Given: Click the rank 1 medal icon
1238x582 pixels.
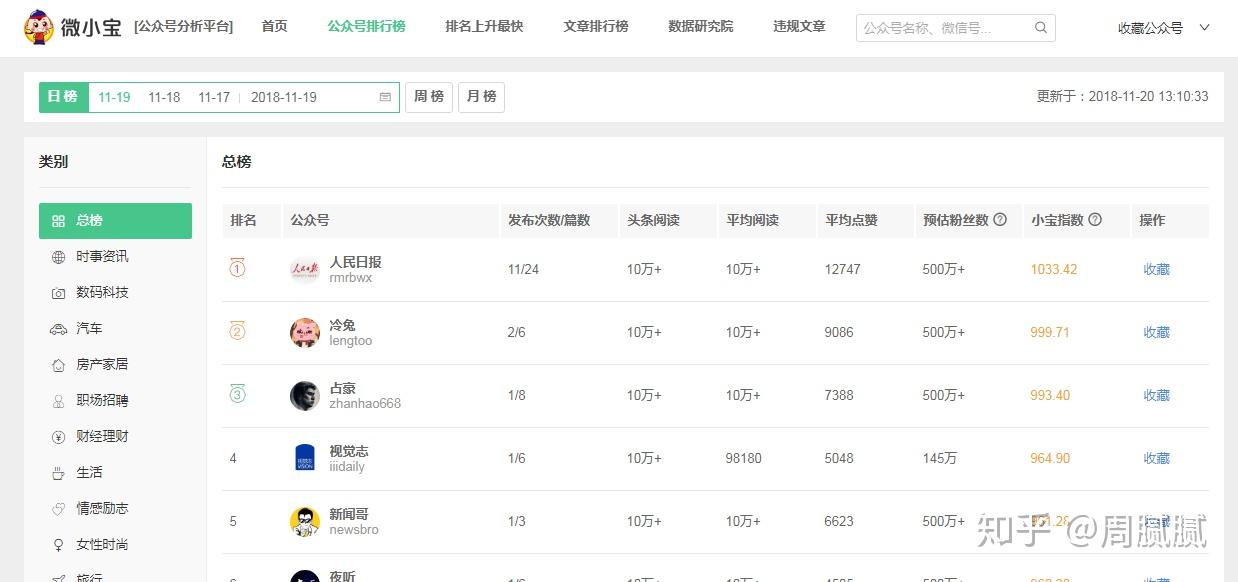Looking at the screenshot, I should pos(237,267).
